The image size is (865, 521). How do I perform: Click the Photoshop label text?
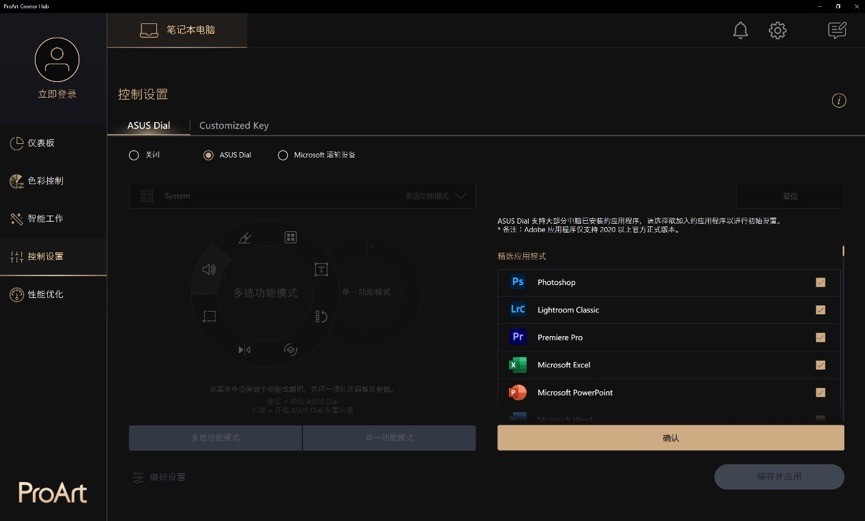pos(556,282)
